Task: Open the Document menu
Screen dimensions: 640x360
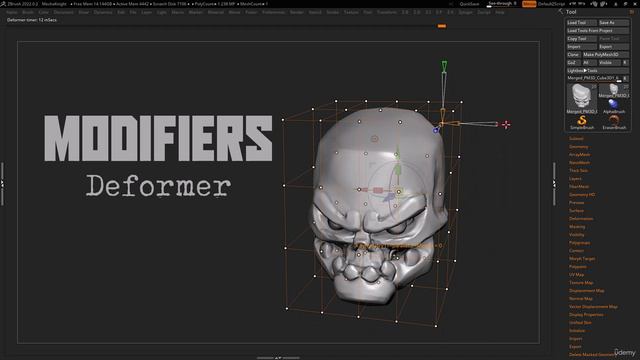Action: click(64, 12)
